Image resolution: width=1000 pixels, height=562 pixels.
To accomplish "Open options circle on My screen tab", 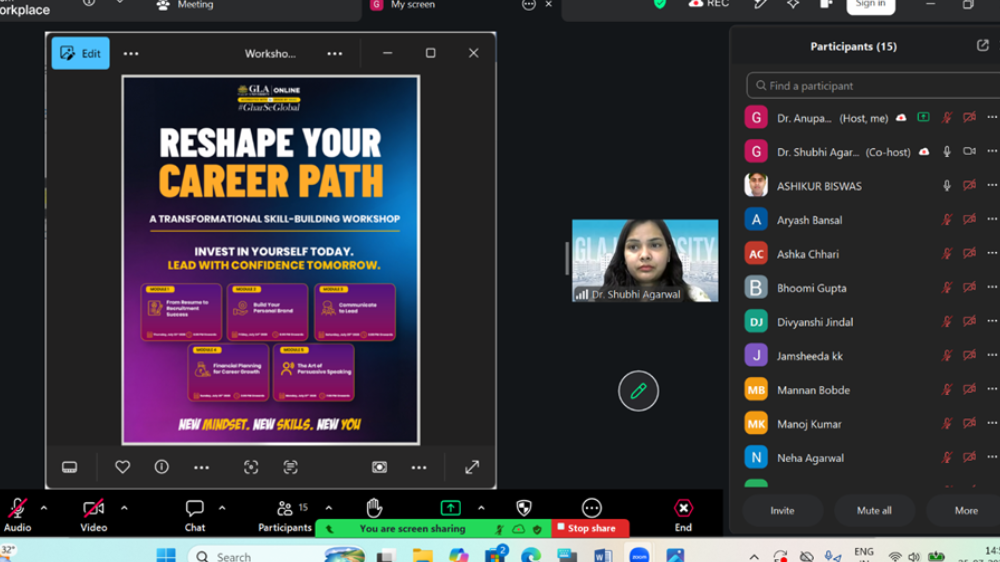I will [x=529, y=4].
